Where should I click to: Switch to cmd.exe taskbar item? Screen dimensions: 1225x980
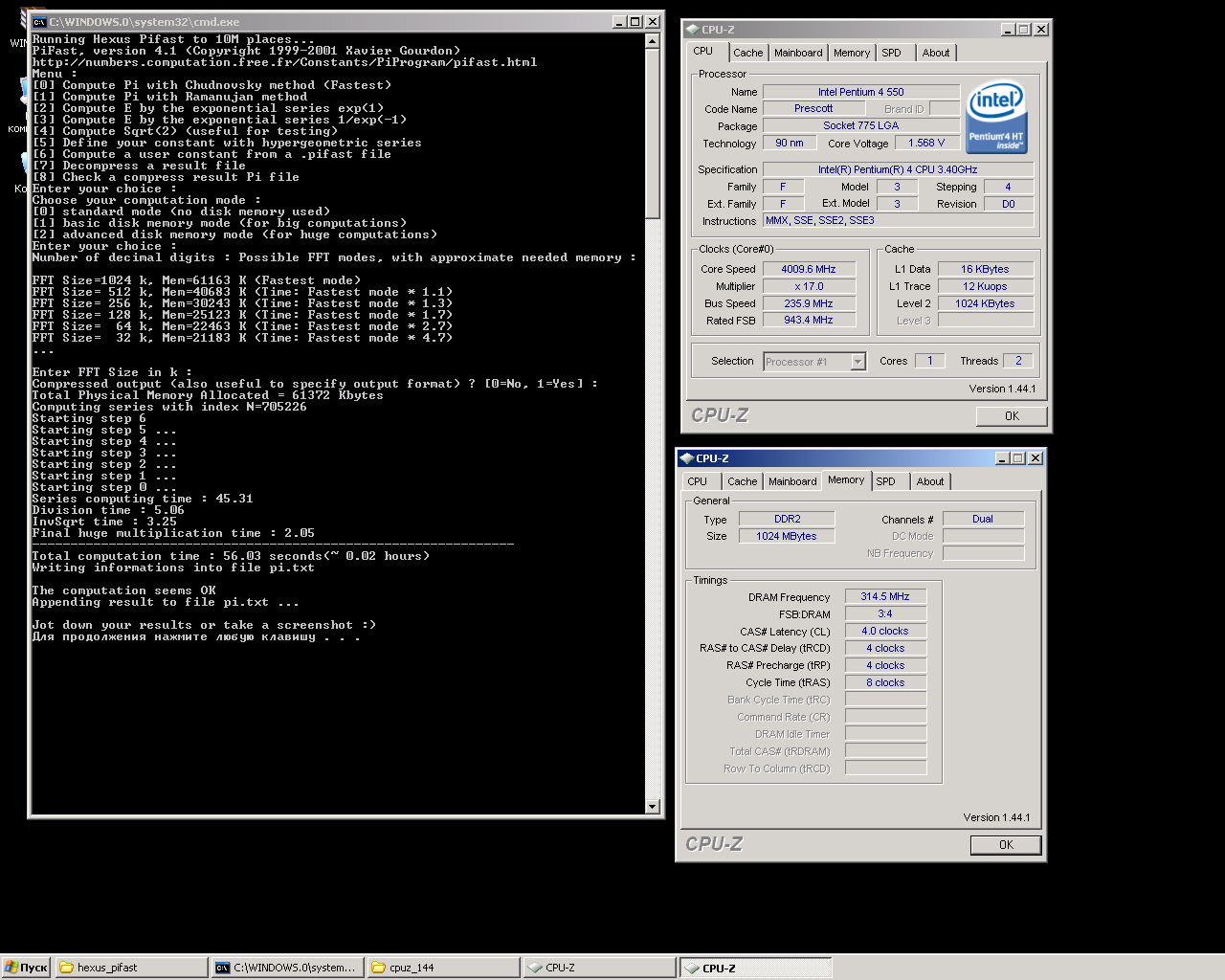tap(287, 968)
